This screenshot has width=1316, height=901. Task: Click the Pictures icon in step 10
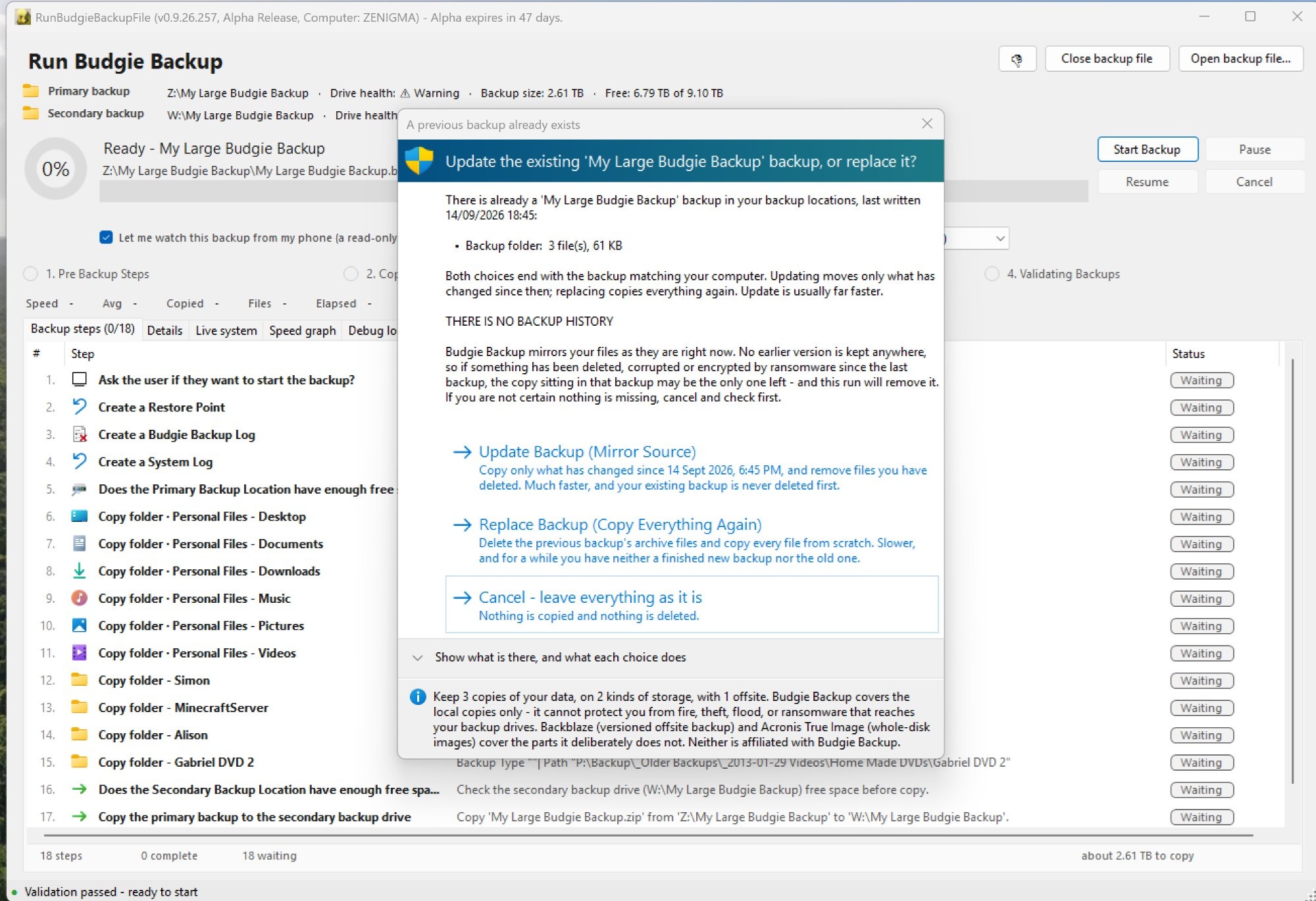click(x=80, y=625)
